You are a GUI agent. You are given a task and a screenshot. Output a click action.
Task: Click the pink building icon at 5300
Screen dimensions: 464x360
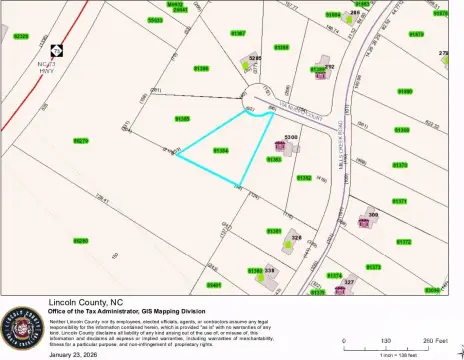click(x=280, y=146)
